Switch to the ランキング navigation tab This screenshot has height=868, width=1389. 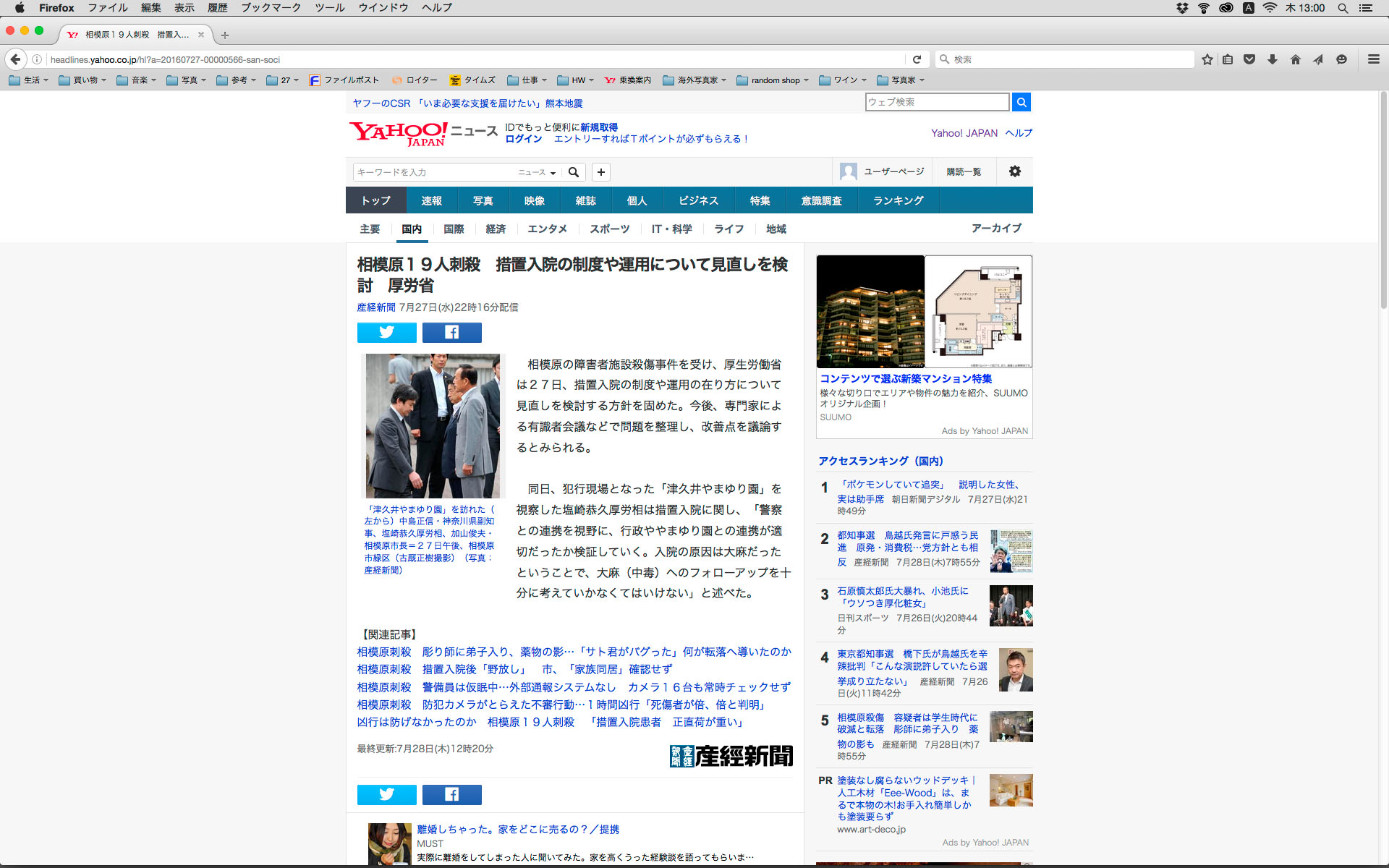pyautogui.click(x=898, y=200)
